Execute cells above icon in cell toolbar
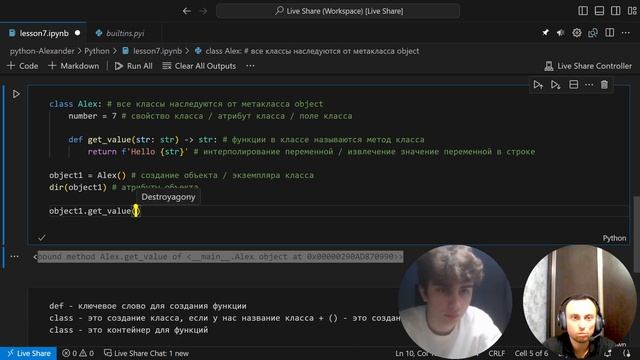640x360 pixels. tap(538, 85)
